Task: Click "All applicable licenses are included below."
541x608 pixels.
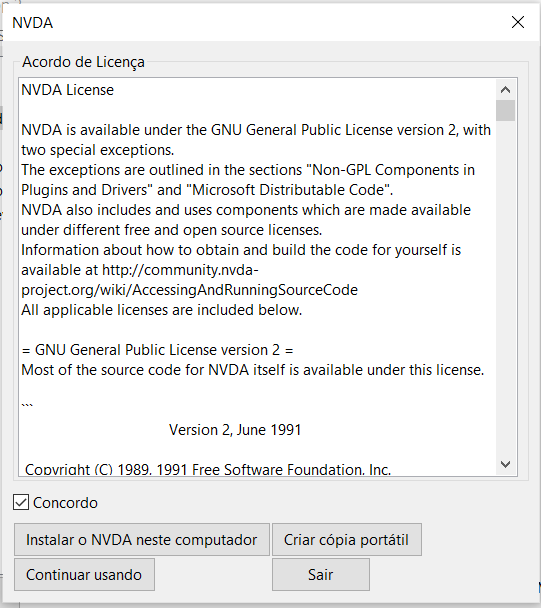Action: [x=162, y=310]
